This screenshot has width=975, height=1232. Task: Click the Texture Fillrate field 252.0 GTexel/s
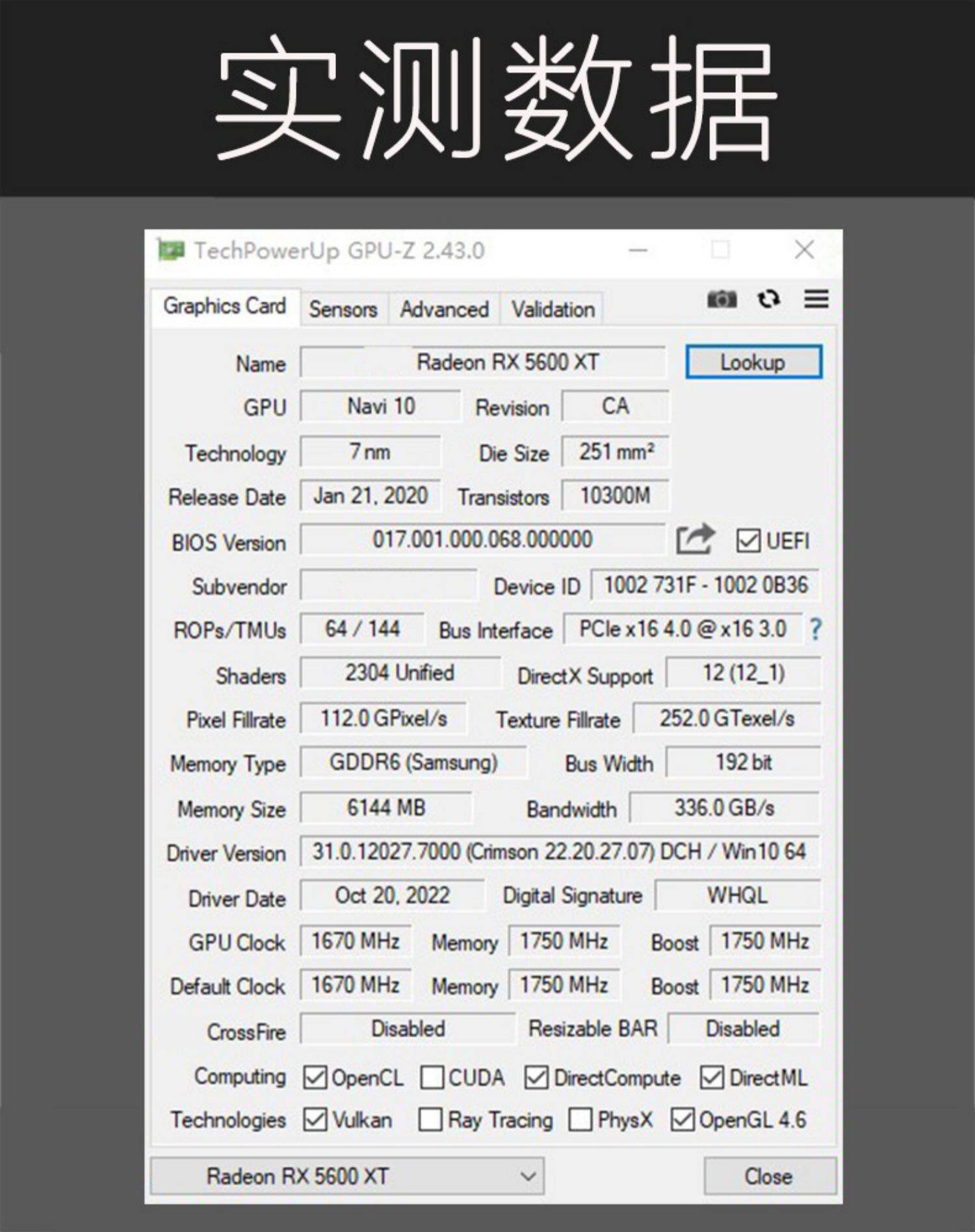(727, 719)
